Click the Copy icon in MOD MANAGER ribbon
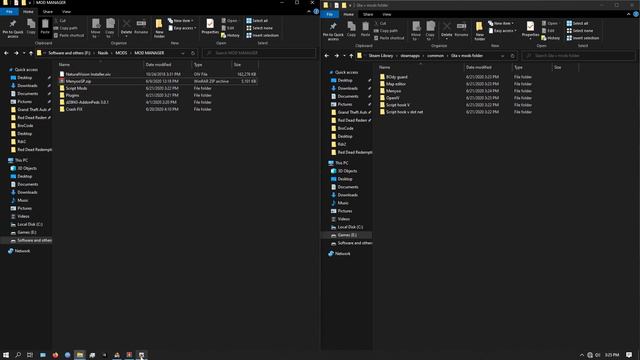This screenshot has width=640, height=360. 31,27
